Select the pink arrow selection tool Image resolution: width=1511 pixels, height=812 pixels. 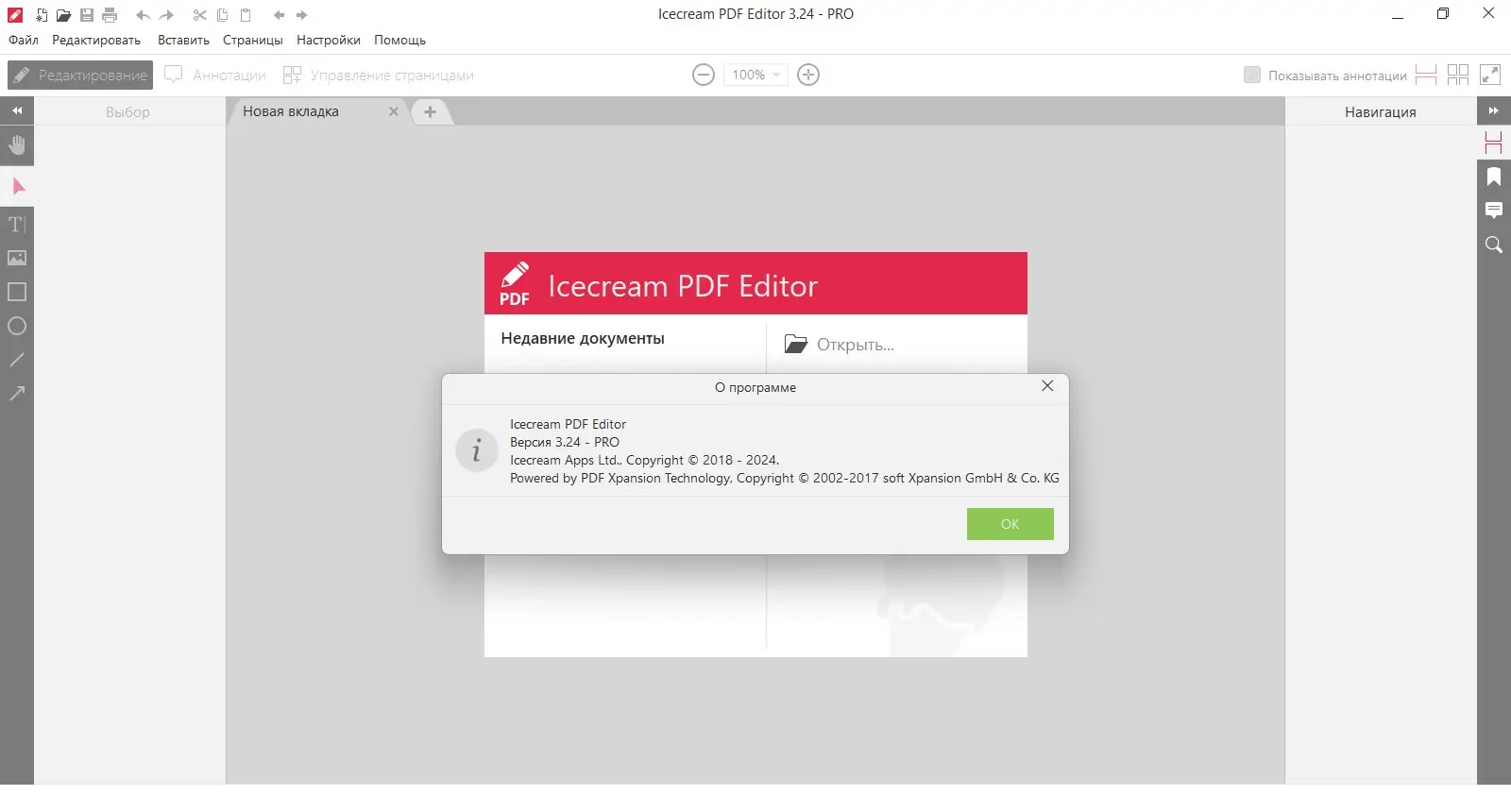click(x=17, y=186)
